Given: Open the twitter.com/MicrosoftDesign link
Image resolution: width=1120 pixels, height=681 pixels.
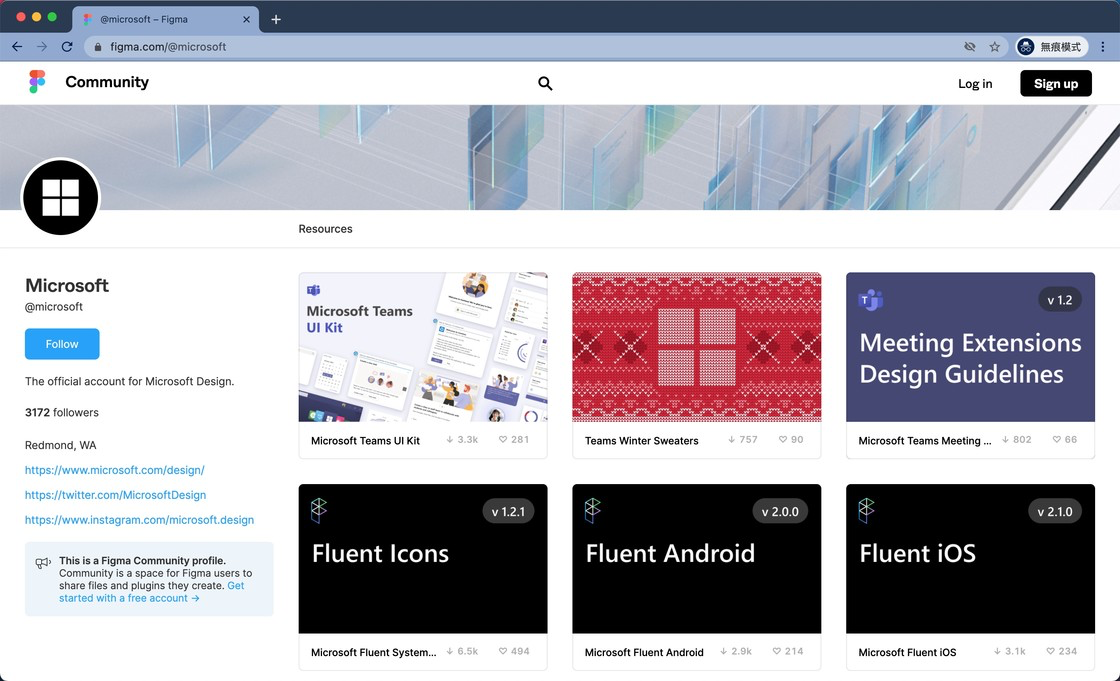Looking at the screenshot, I should [116, 494].
